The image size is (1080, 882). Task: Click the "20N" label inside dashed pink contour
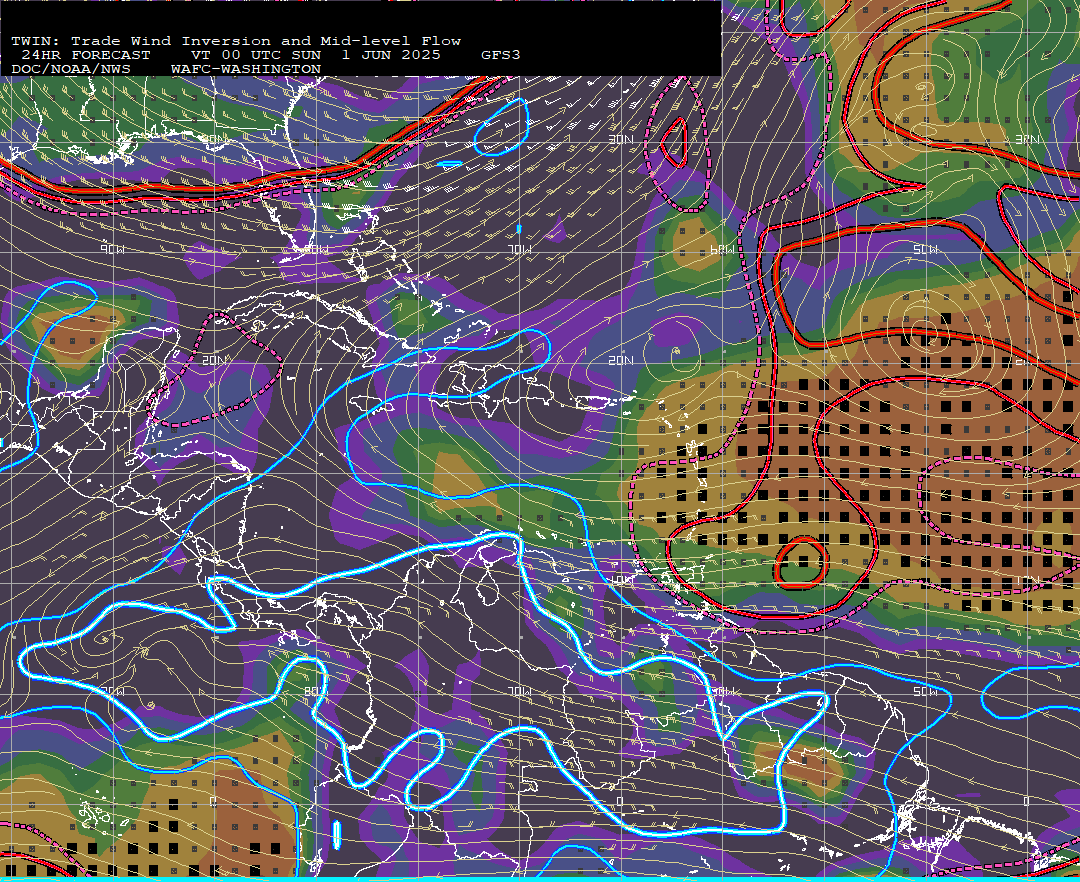pos(215,360)
